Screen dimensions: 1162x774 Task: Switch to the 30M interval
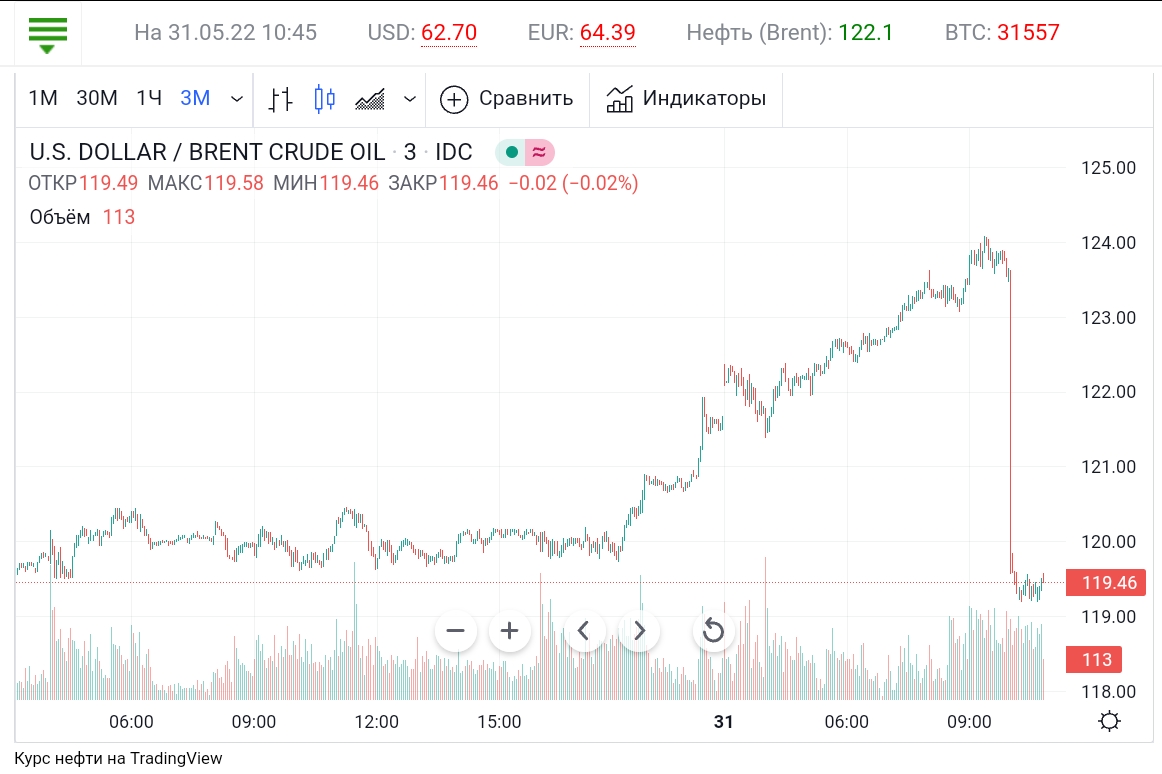pos(97,98)
